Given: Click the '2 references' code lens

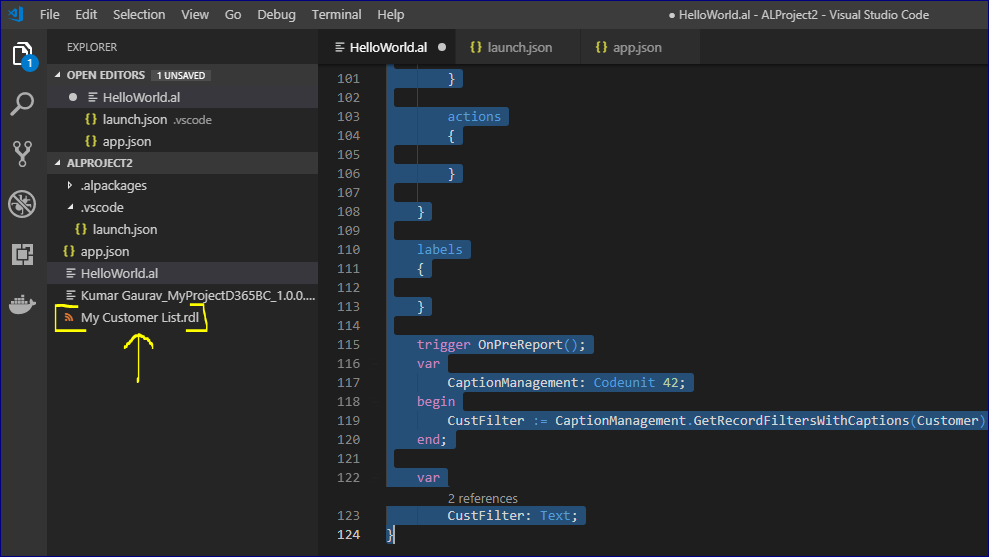Looking at the screenshot, I should (x=483, y=498).
